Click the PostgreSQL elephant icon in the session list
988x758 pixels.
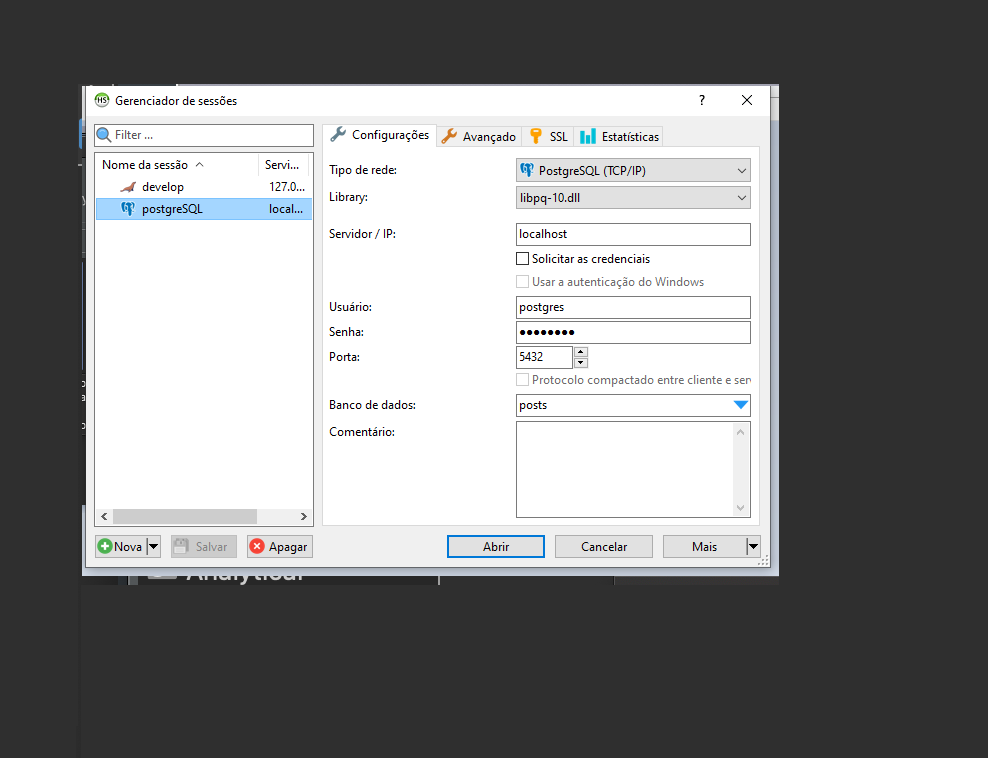[128, 209]
